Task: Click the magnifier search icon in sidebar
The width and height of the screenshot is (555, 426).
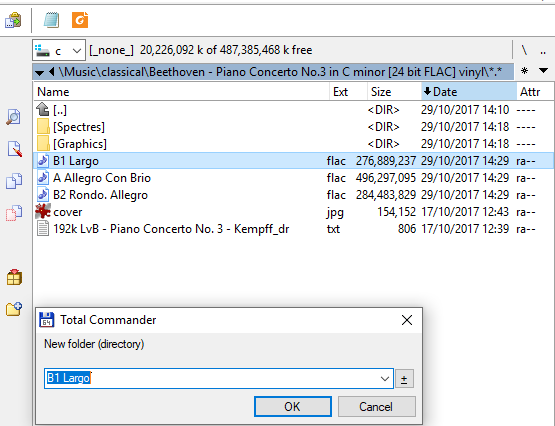Action: tap(13, 117)
